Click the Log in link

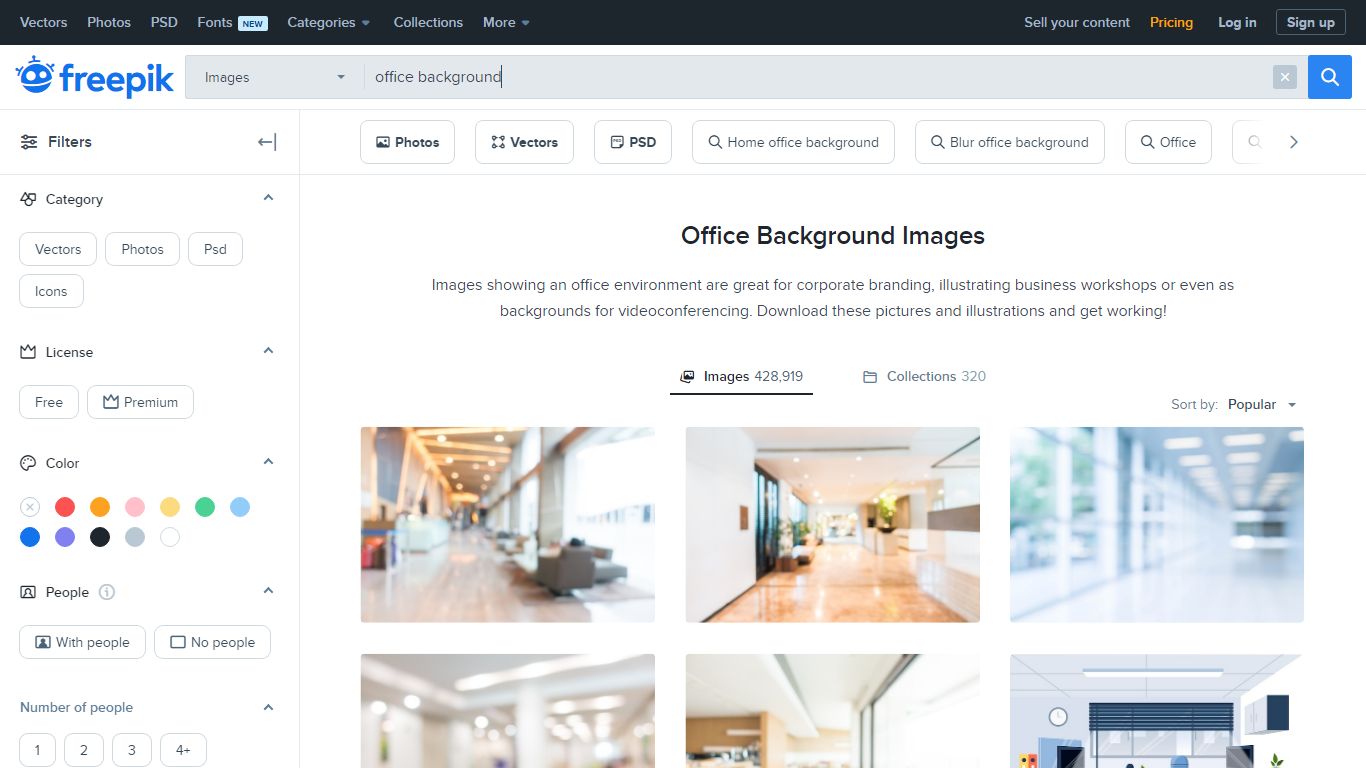(x=1237, y=22)
